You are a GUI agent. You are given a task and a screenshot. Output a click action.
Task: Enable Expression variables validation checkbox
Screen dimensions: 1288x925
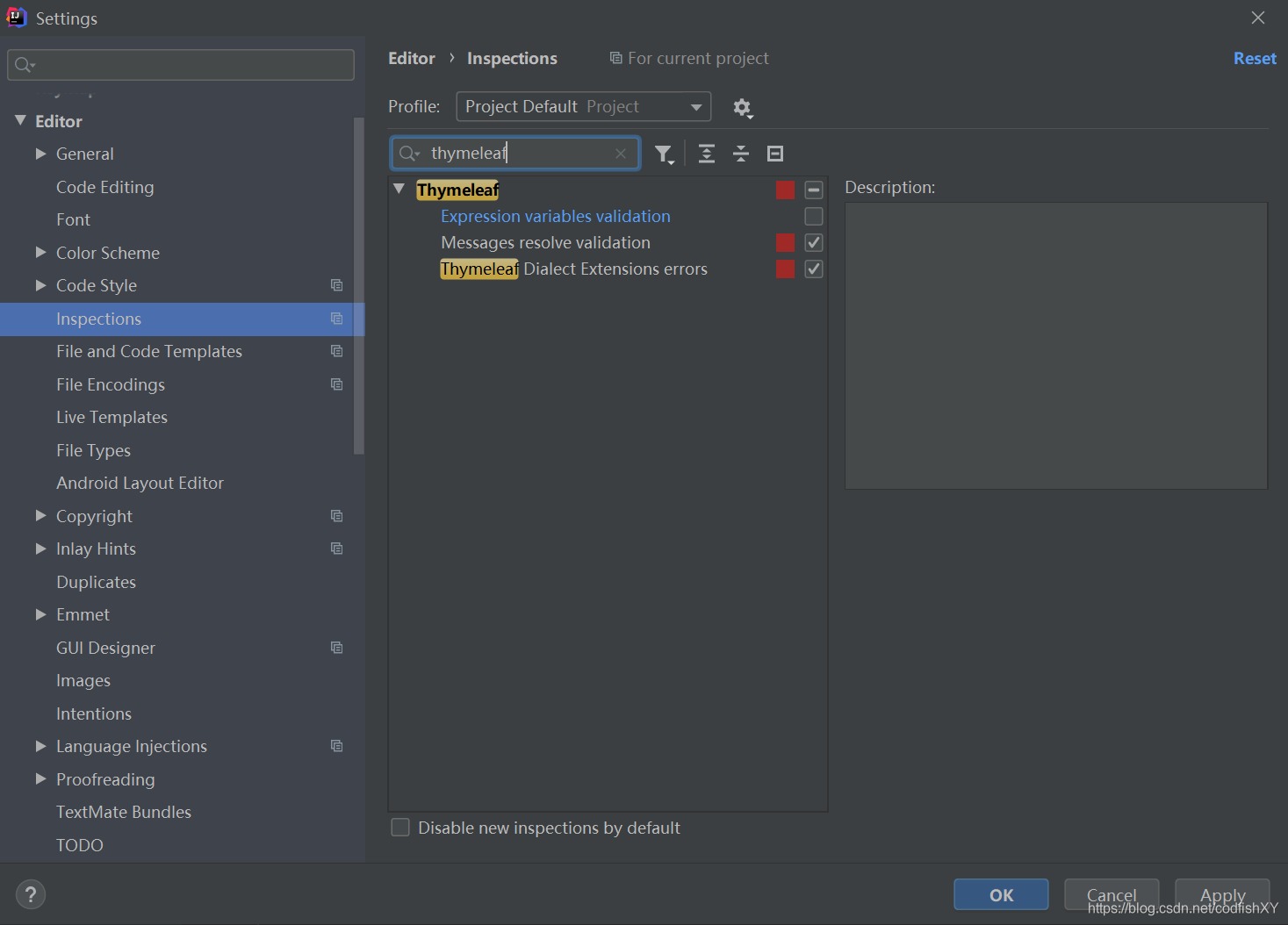pyautogui.click(x=814, y=216)
